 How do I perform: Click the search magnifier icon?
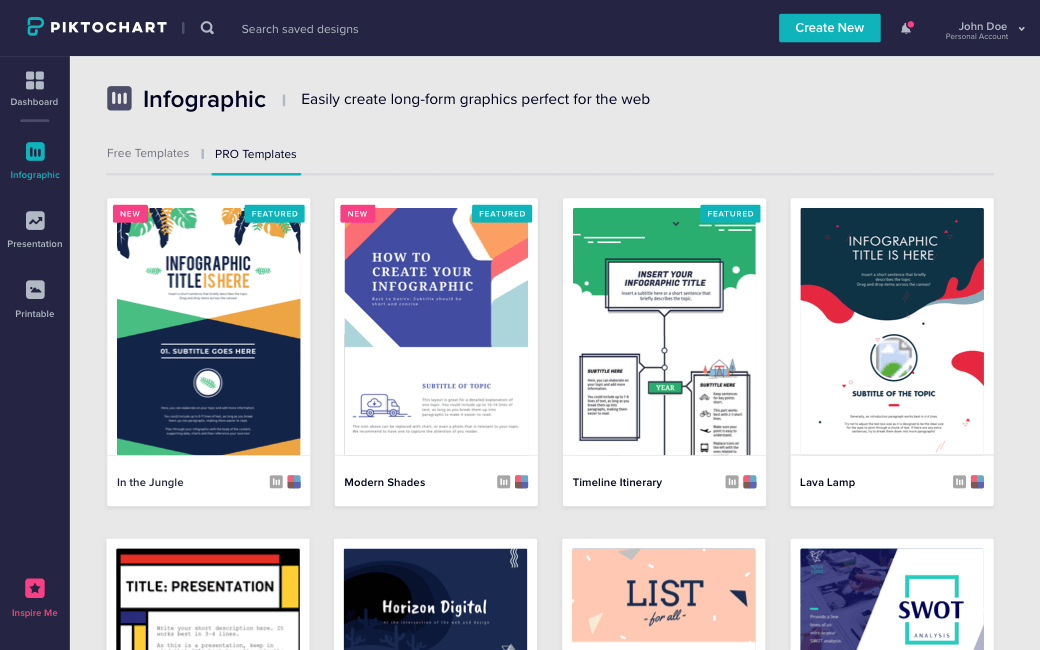[207, 28]
